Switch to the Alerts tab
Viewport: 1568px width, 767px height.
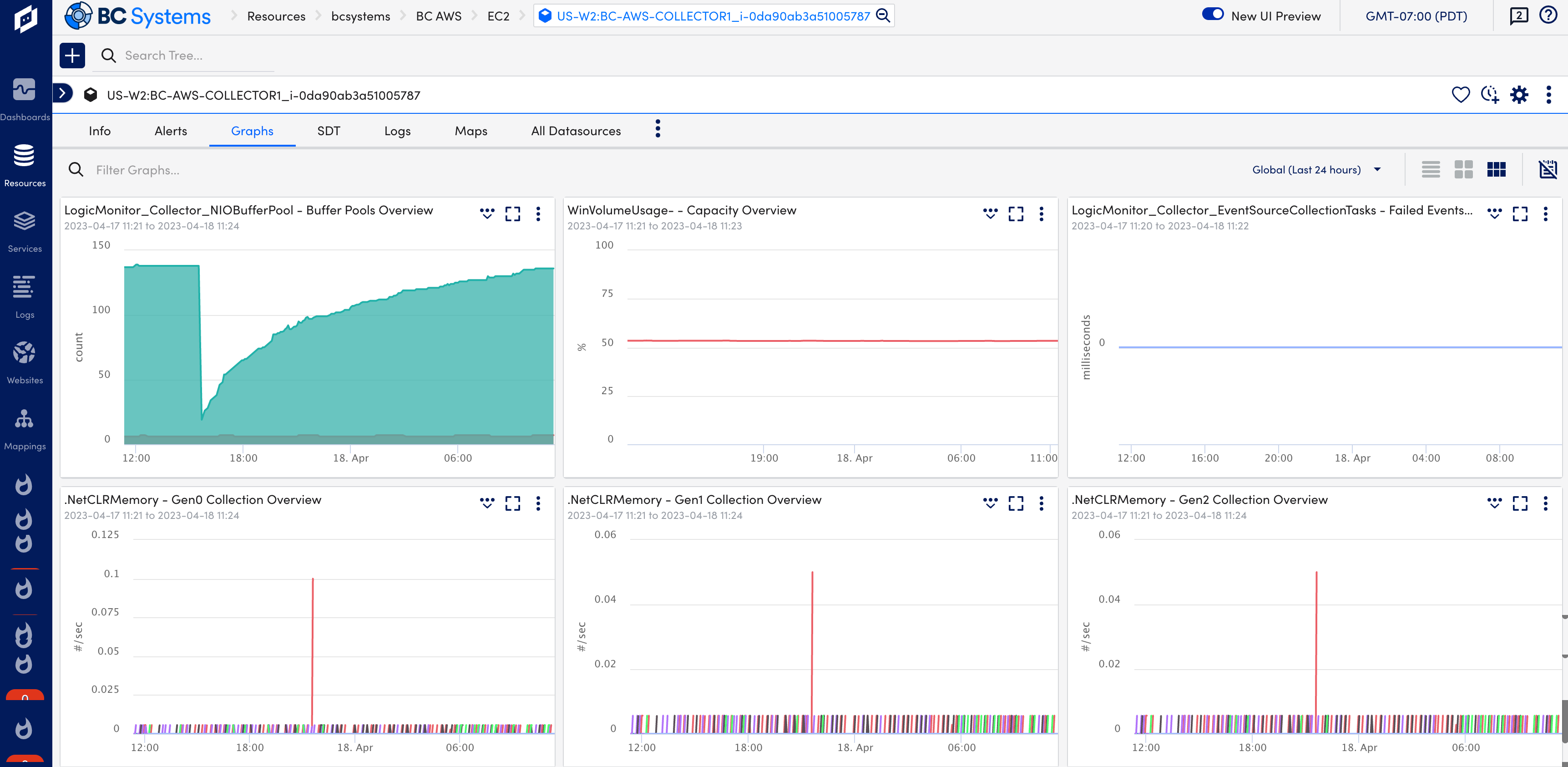171,131
